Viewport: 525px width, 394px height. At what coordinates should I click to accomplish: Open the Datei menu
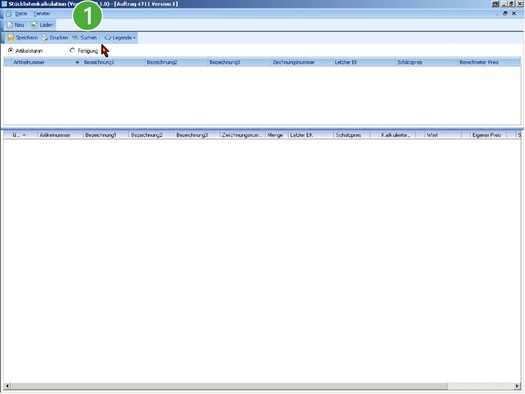tap(21, 14)
